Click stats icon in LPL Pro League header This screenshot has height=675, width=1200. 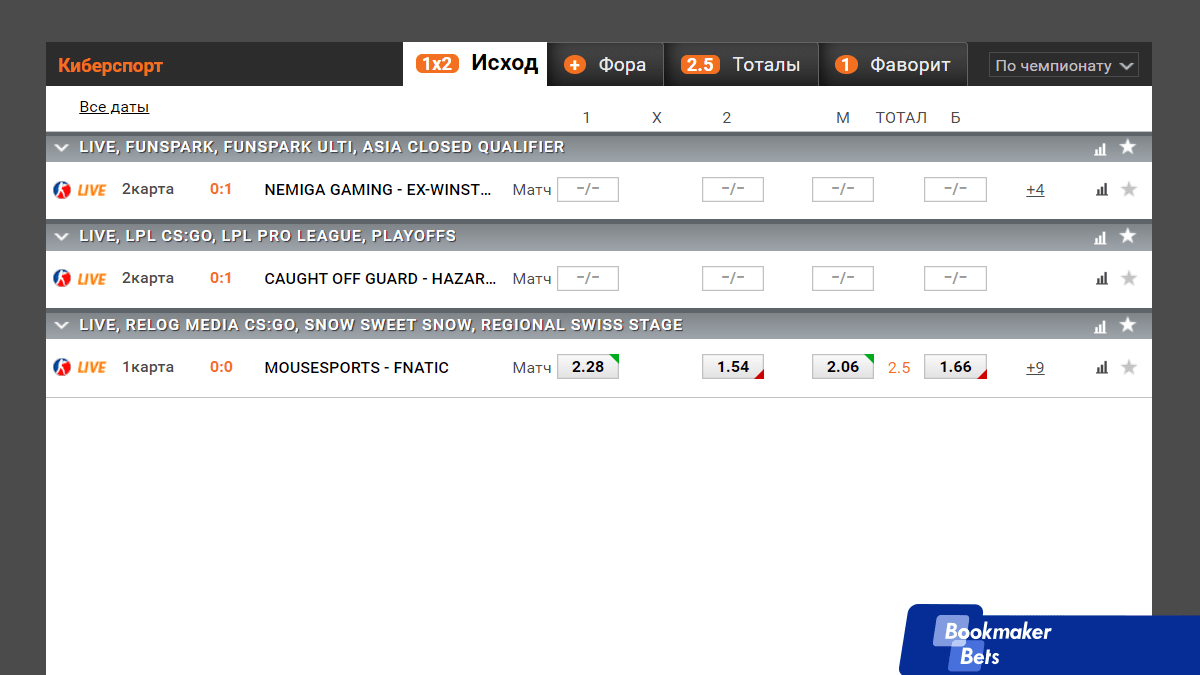[x=1100, y=237]
